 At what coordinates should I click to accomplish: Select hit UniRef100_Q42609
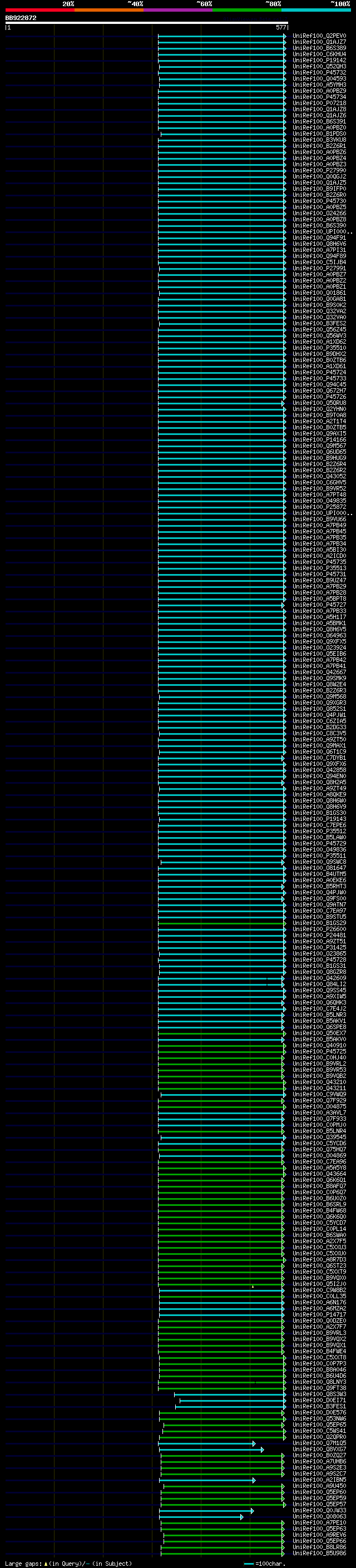point(319,977)
